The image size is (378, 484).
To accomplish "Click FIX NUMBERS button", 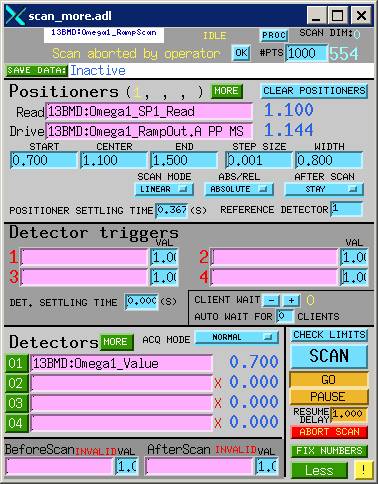I will click(x=329, y=451).
